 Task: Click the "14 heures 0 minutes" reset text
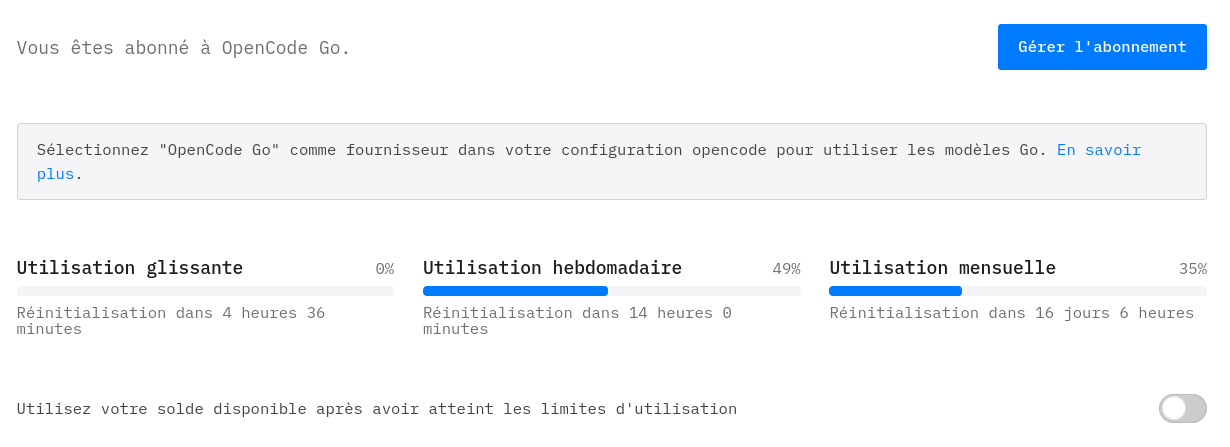click(577, 321)
